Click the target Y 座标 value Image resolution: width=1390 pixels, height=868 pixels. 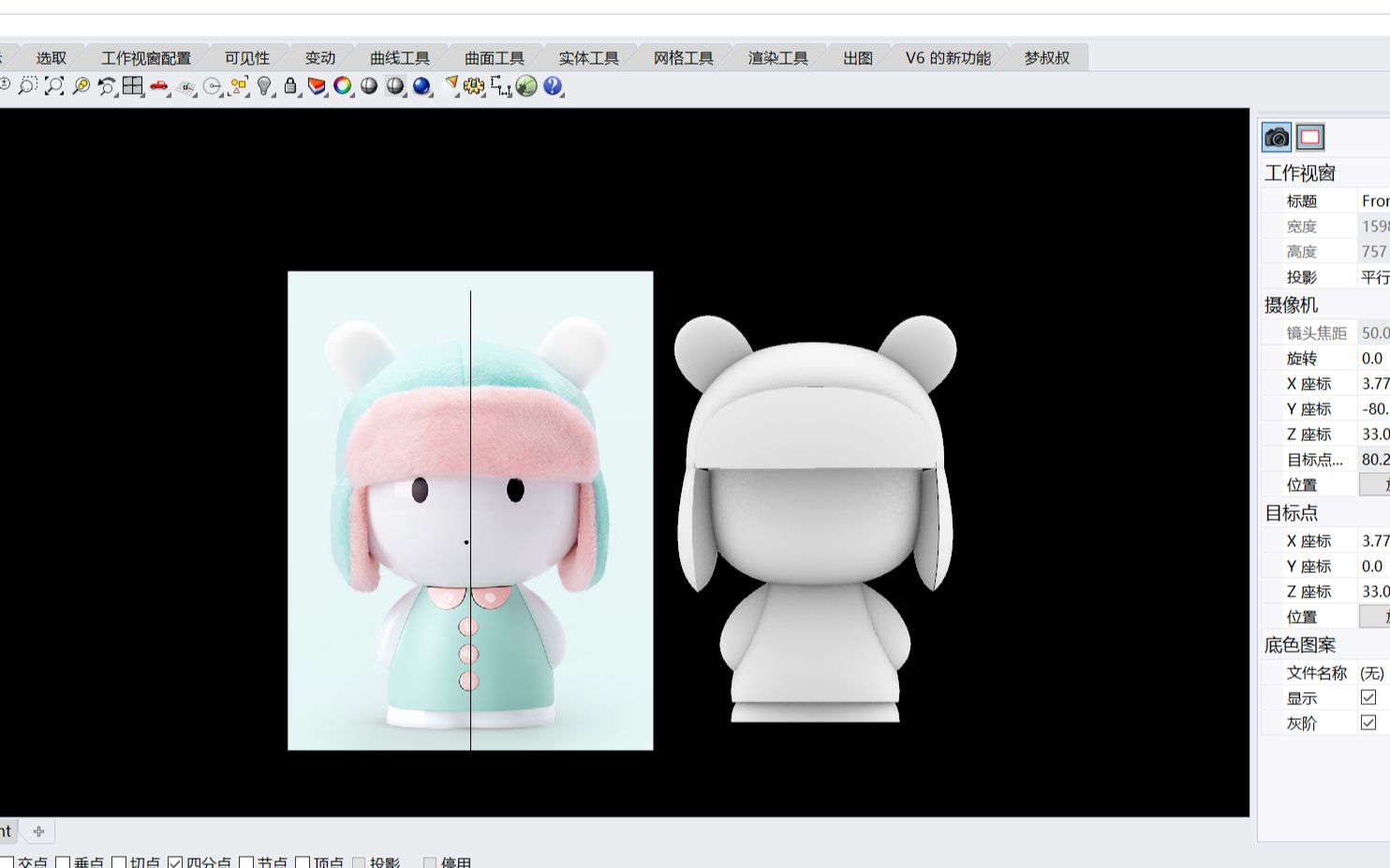pos(1374,566)
